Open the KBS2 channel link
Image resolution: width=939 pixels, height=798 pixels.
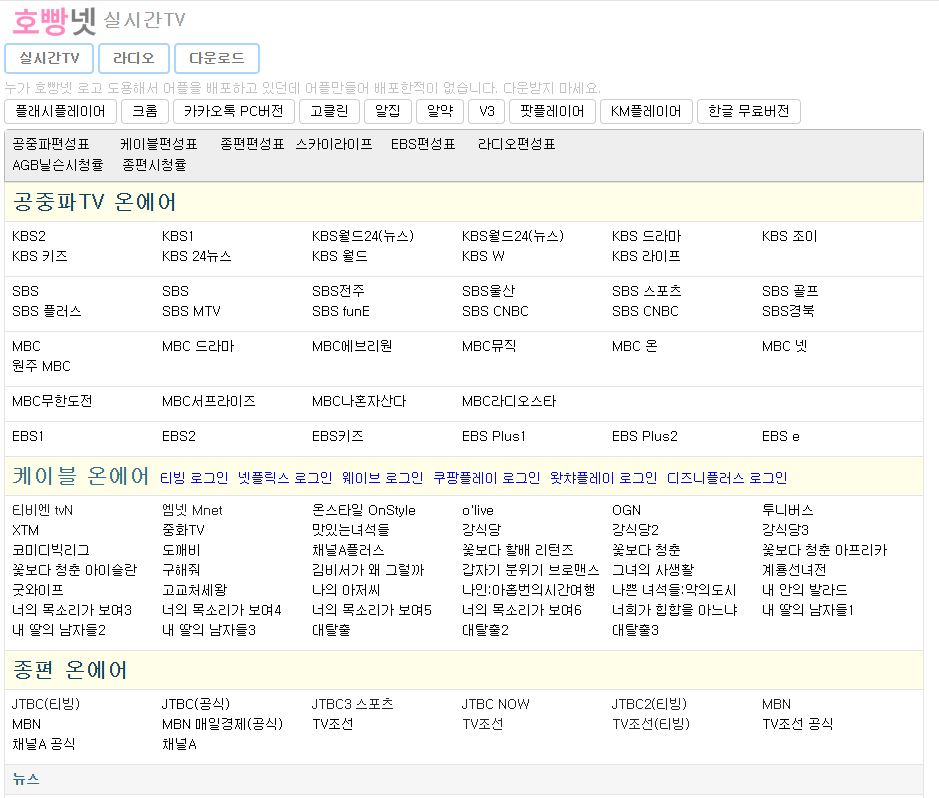(x=29, y=237)
